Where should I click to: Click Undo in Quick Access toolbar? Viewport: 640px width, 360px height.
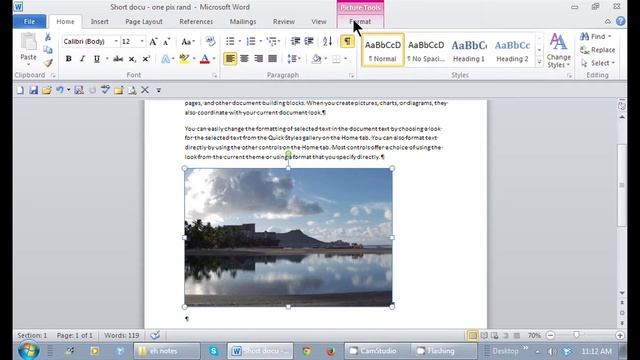tap(60, 90)
